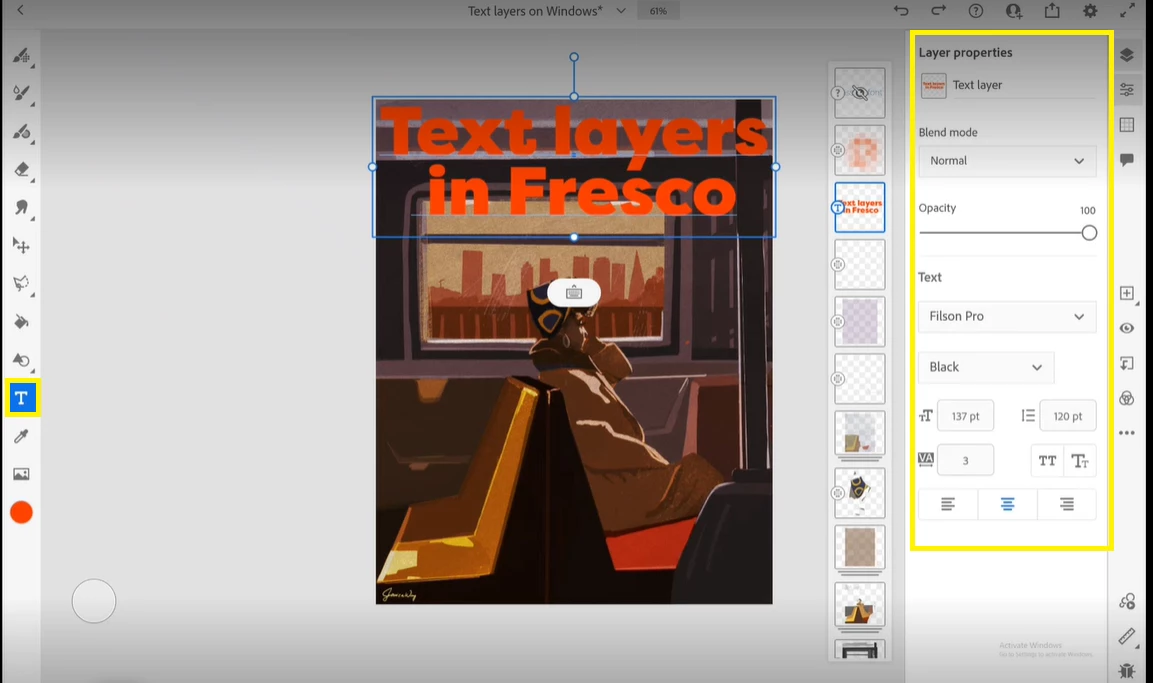This screenshot has height=683, width=1153.
Task: Select the Live brushes tool
Action: (21, 93)
